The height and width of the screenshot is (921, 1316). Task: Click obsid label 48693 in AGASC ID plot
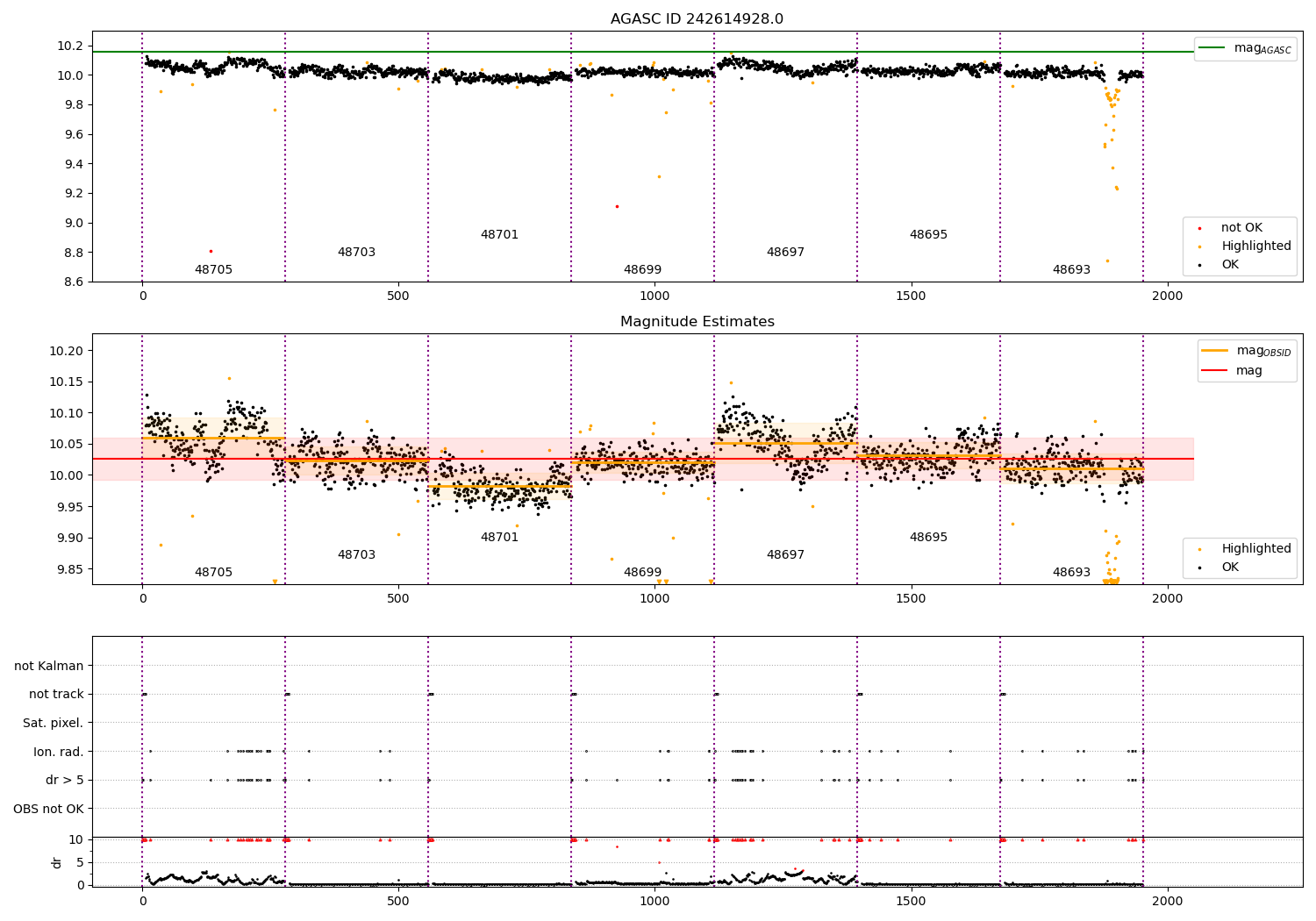point(1071,269)
